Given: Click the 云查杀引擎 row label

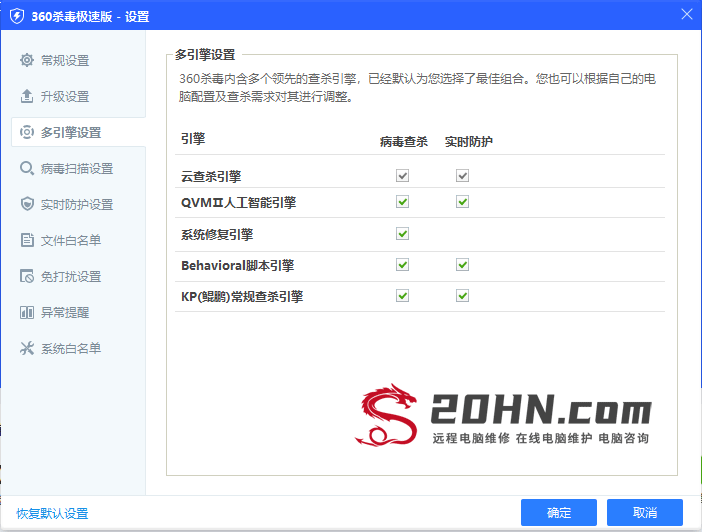Looking at the screenshot, I should [211, 176].
